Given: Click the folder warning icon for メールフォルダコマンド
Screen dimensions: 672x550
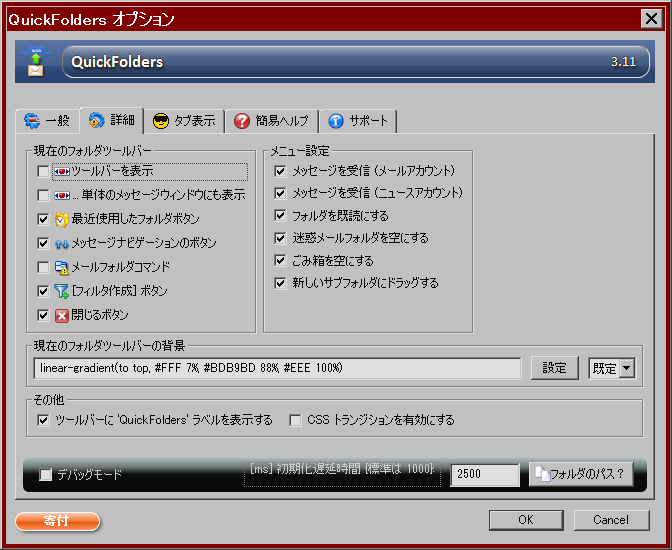Looking at the screenshot, I should click(62, 267).
